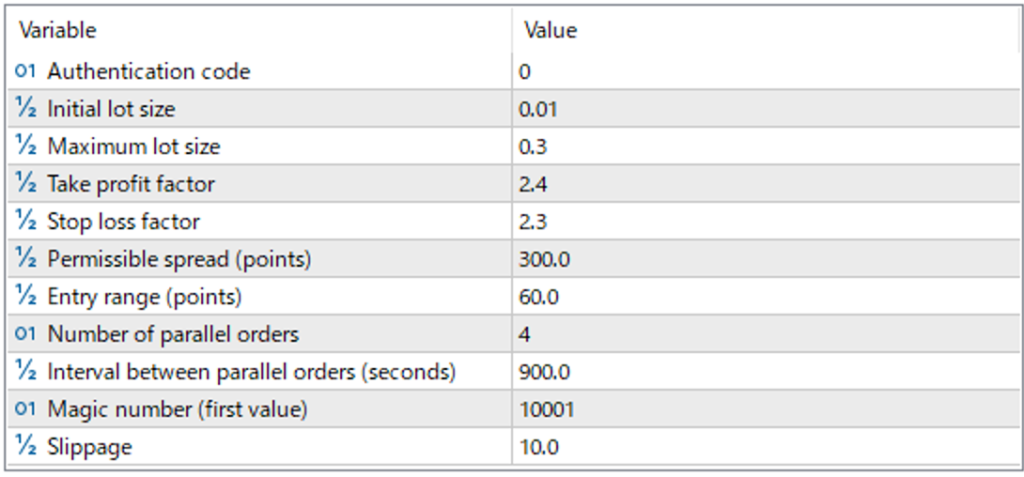Select the Maximum lot size value 0.3

[x=532, y=146]
